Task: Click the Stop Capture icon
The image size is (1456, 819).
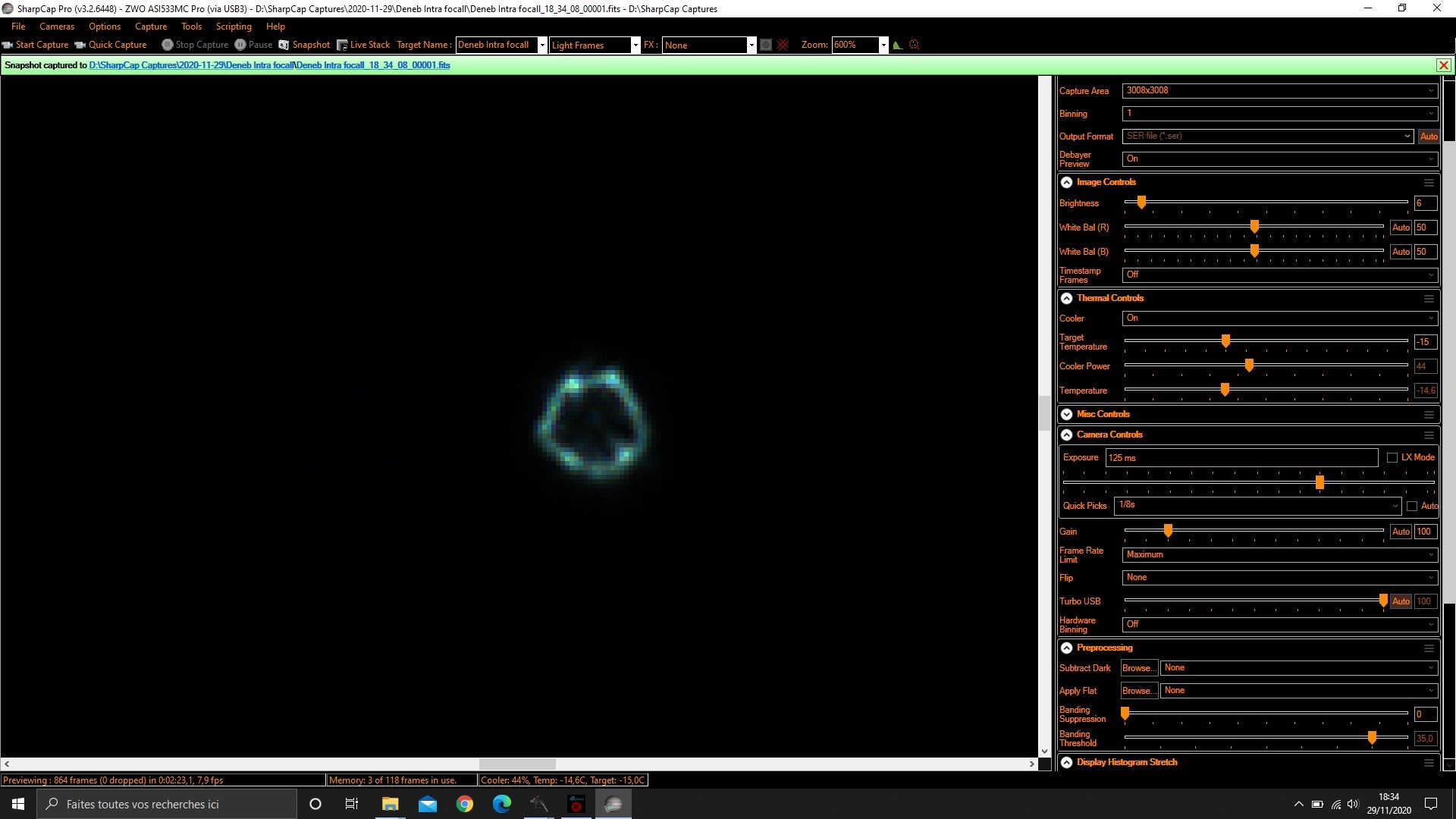Action: click(x=168, y=45)
